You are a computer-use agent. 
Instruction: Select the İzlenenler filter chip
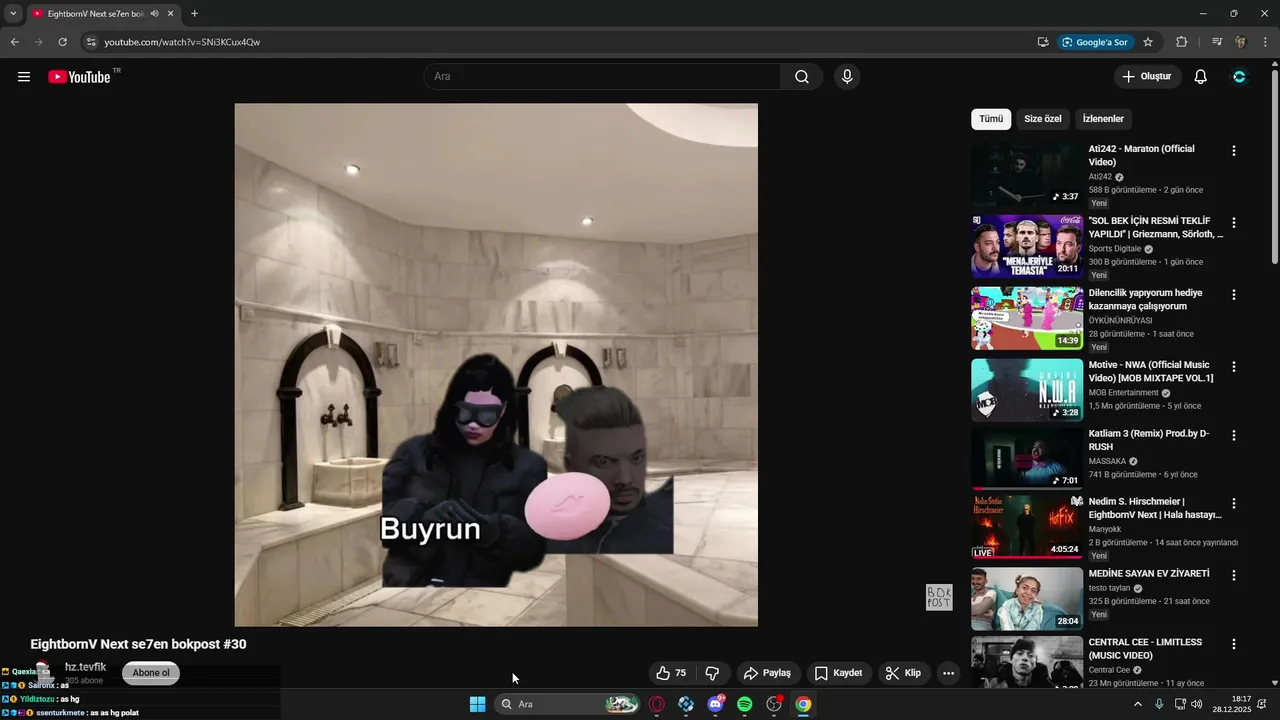click(1103, 119)
